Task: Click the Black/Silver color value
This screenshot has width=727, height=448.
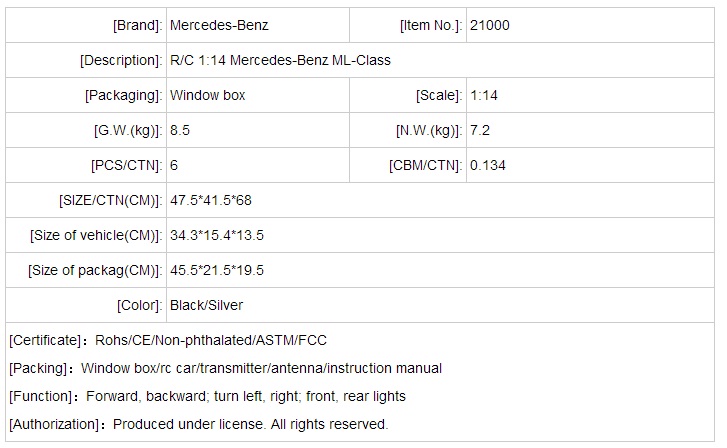Action: pos(207,305)
